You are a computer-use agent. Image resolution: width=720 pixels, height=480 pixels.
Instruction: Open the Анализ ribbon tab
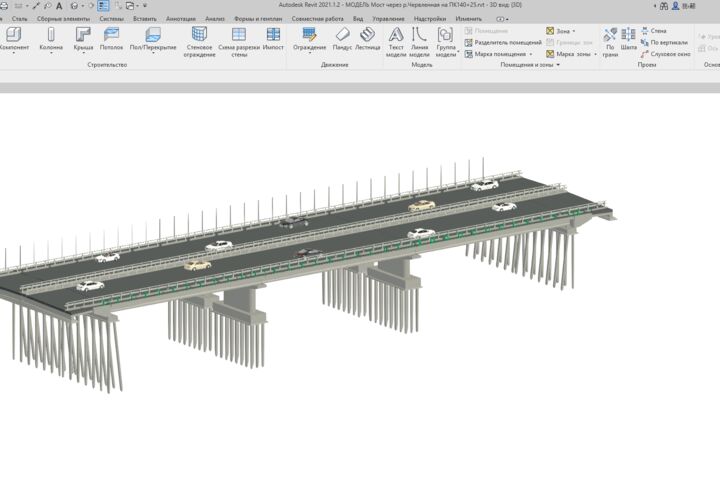tap(214, 19)
